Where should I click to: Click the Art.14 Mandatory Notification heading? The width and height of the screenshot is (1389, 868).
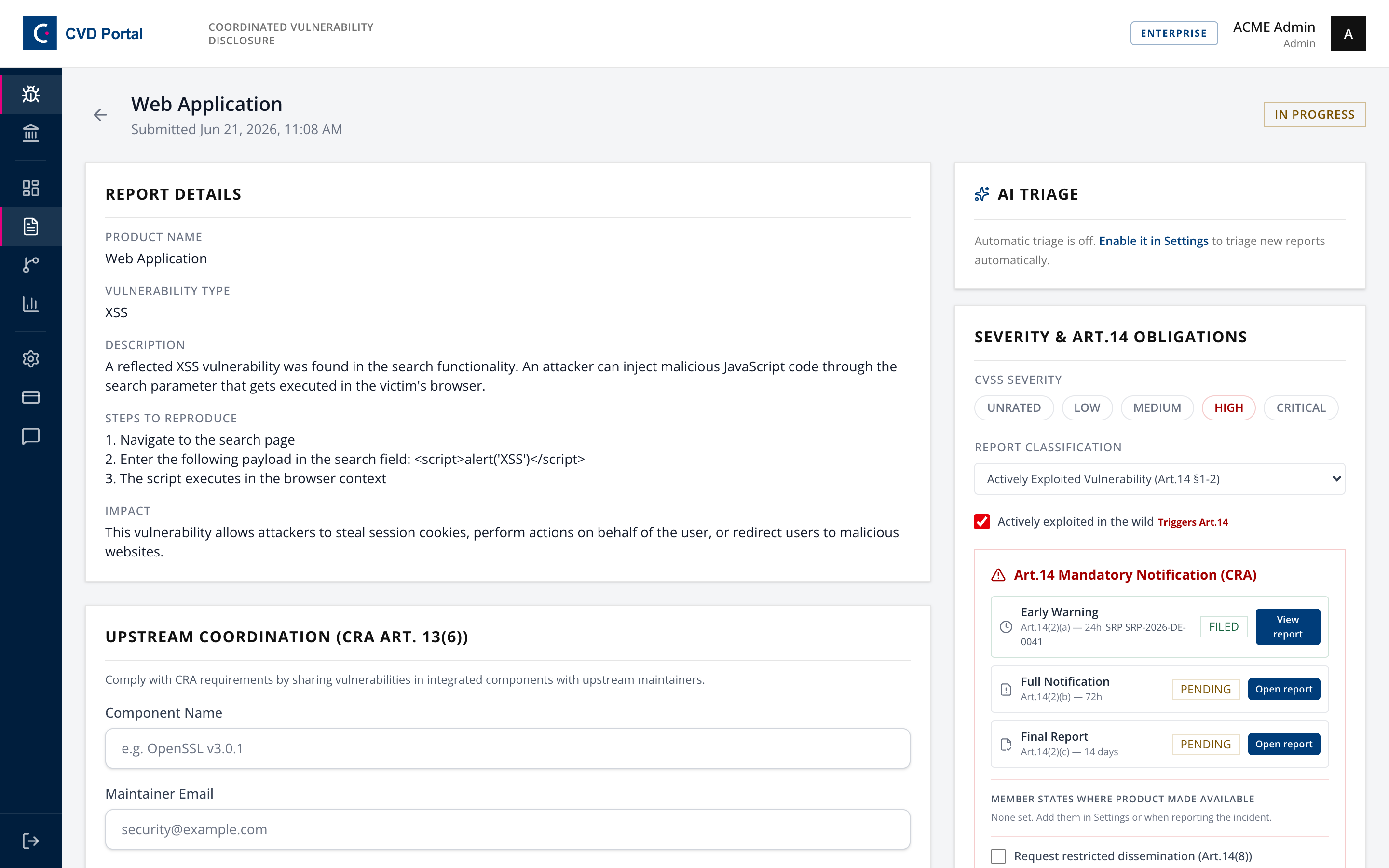[x=1135, y=575]
